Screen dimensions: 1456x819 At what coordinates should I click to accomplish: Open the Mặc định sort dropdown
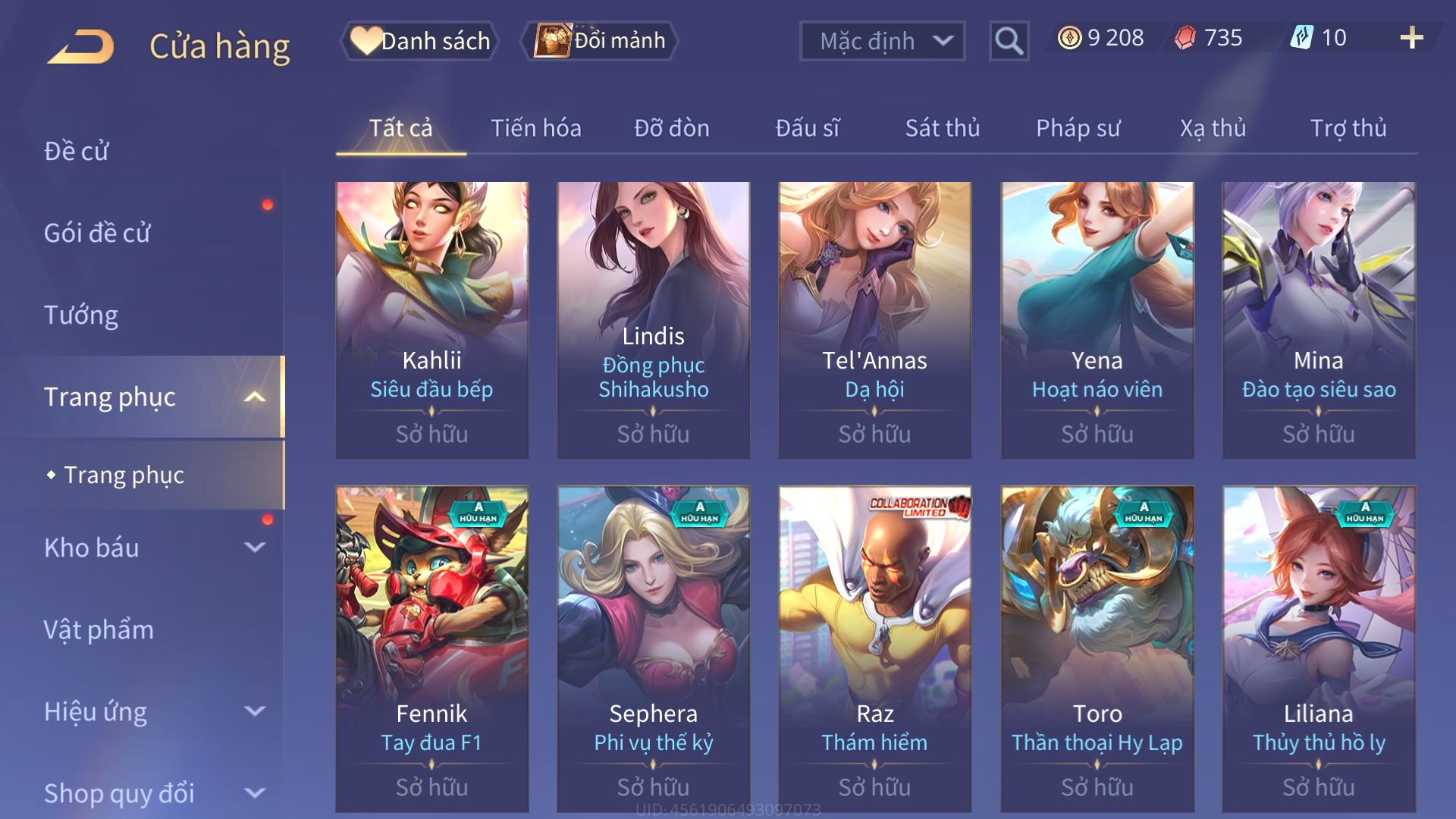tap(882, 41)
